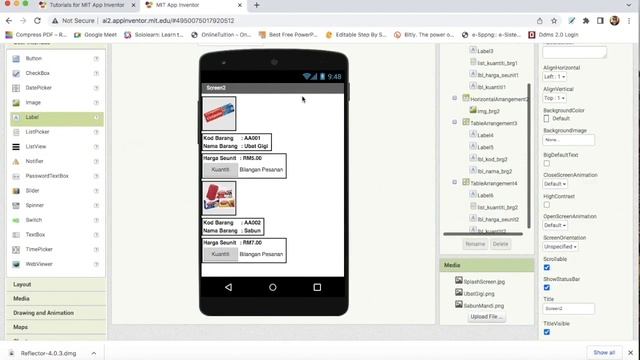The image size is (640, 360).
Task: Enable the BigDefaultText checkbox
Action: pos(547,163)
